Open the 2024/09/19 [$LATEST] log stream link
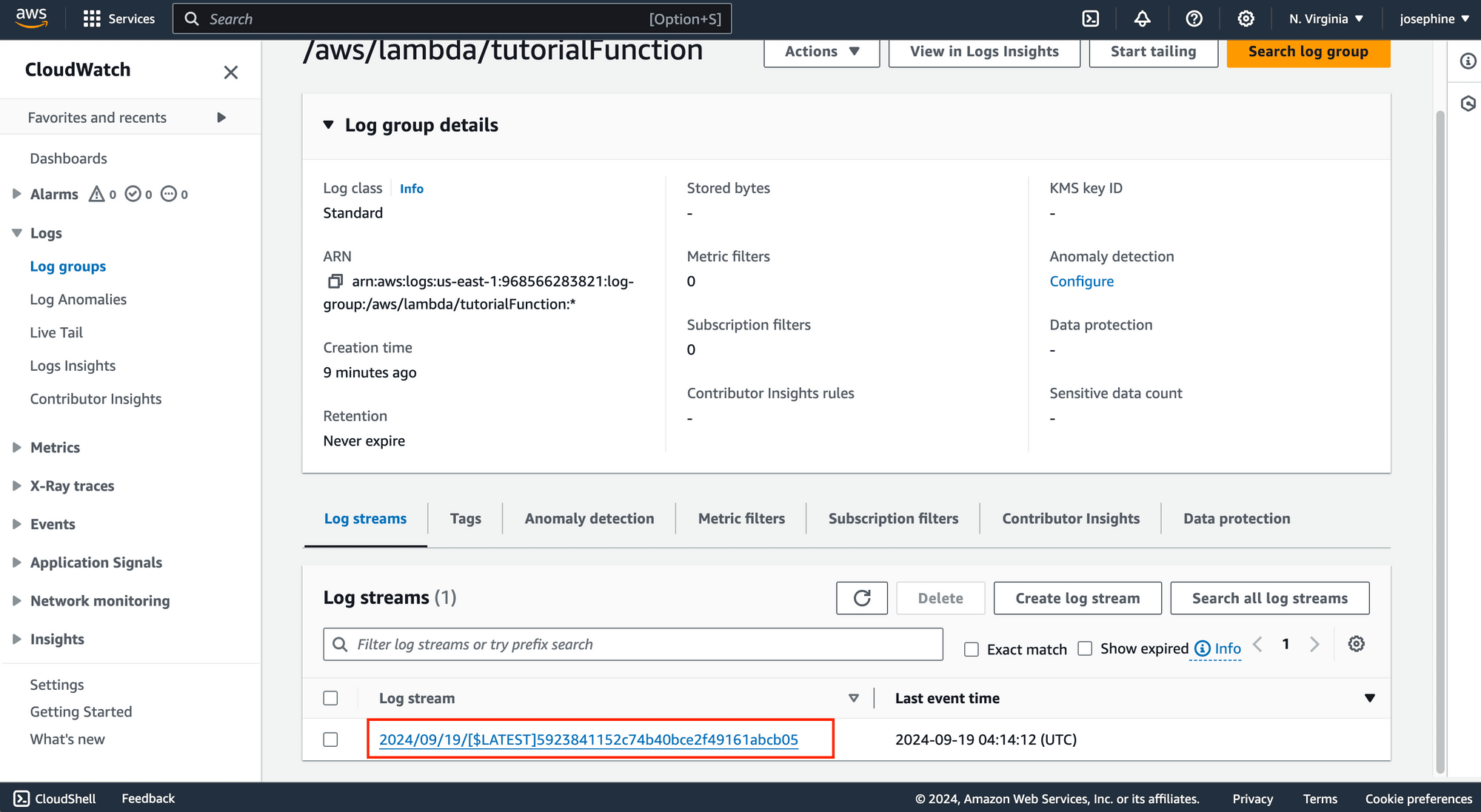Image resolution: width=1481 pixels, height=812 pixels. coord(589,739)
